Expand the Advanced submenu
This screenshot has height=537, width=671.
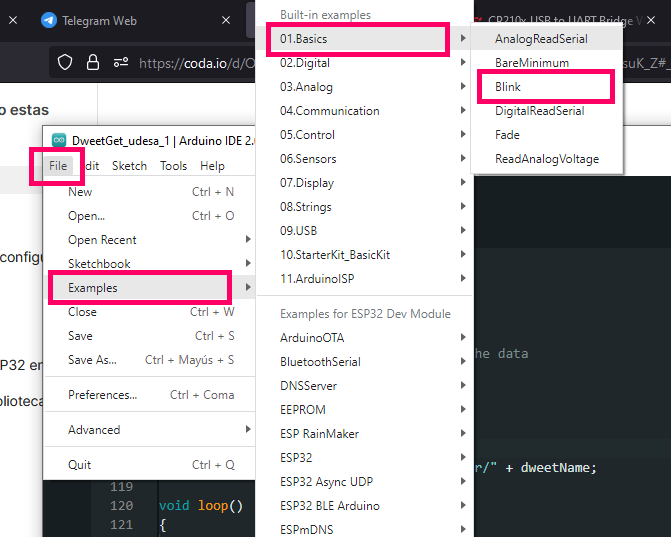(150, 430)
